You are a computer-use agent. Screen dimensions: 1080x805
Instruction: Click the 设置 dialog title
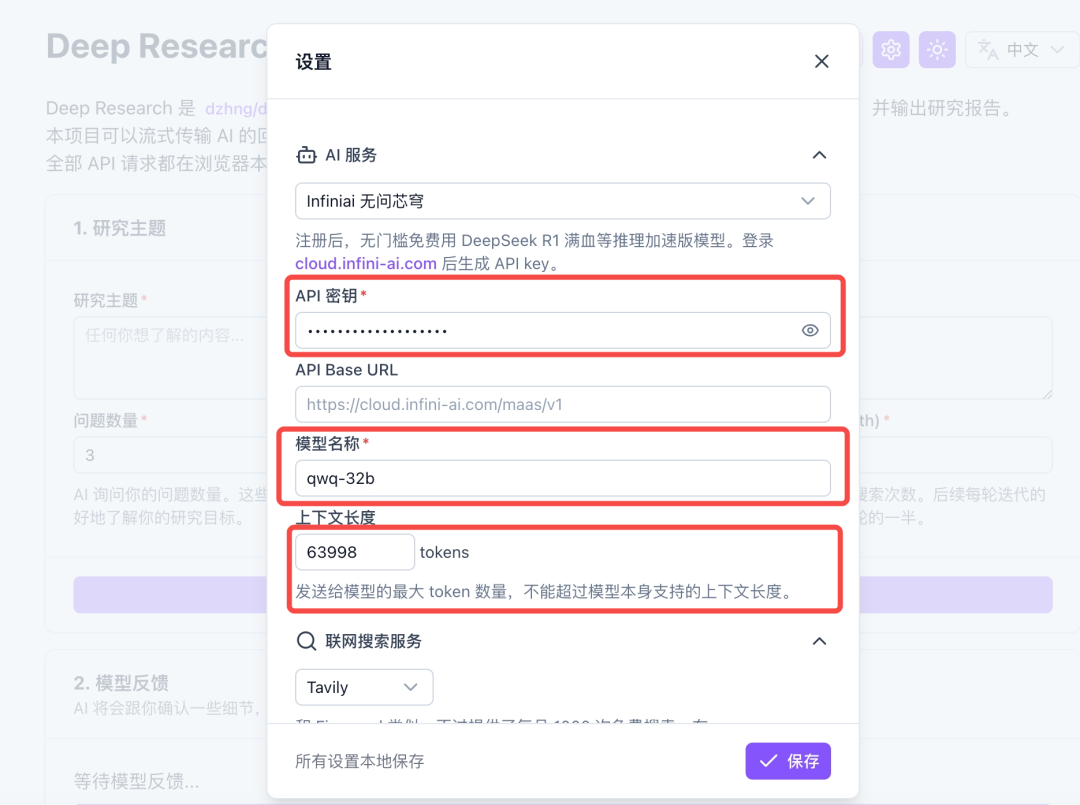(x=313, y=62)
